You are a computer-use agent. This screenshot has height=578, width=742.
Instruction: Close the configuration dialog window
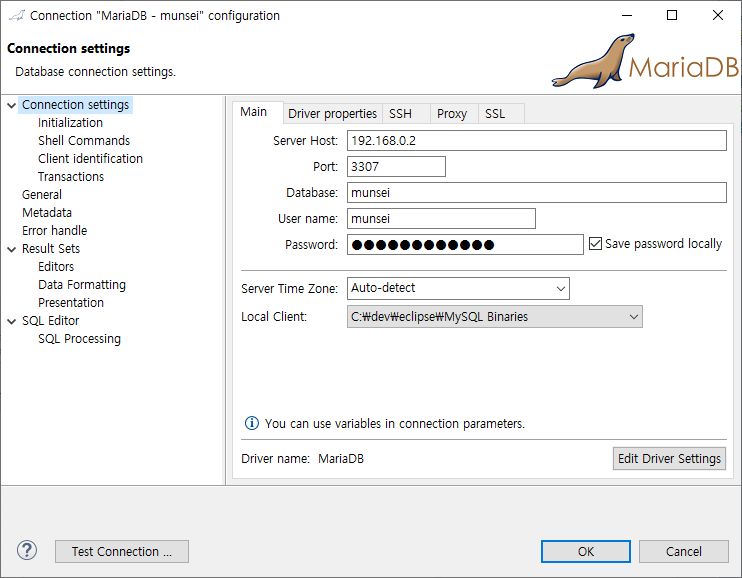coord(718,15)
